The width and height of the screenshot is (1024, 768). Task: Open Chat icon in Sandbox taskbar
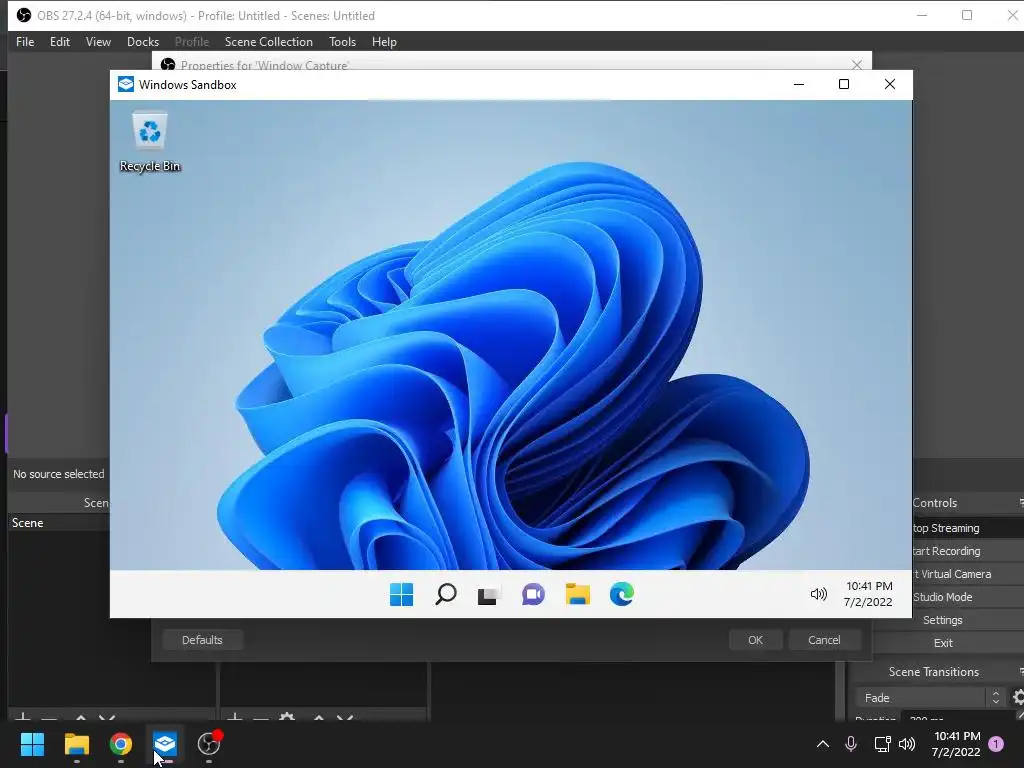(x=533, y=594)
